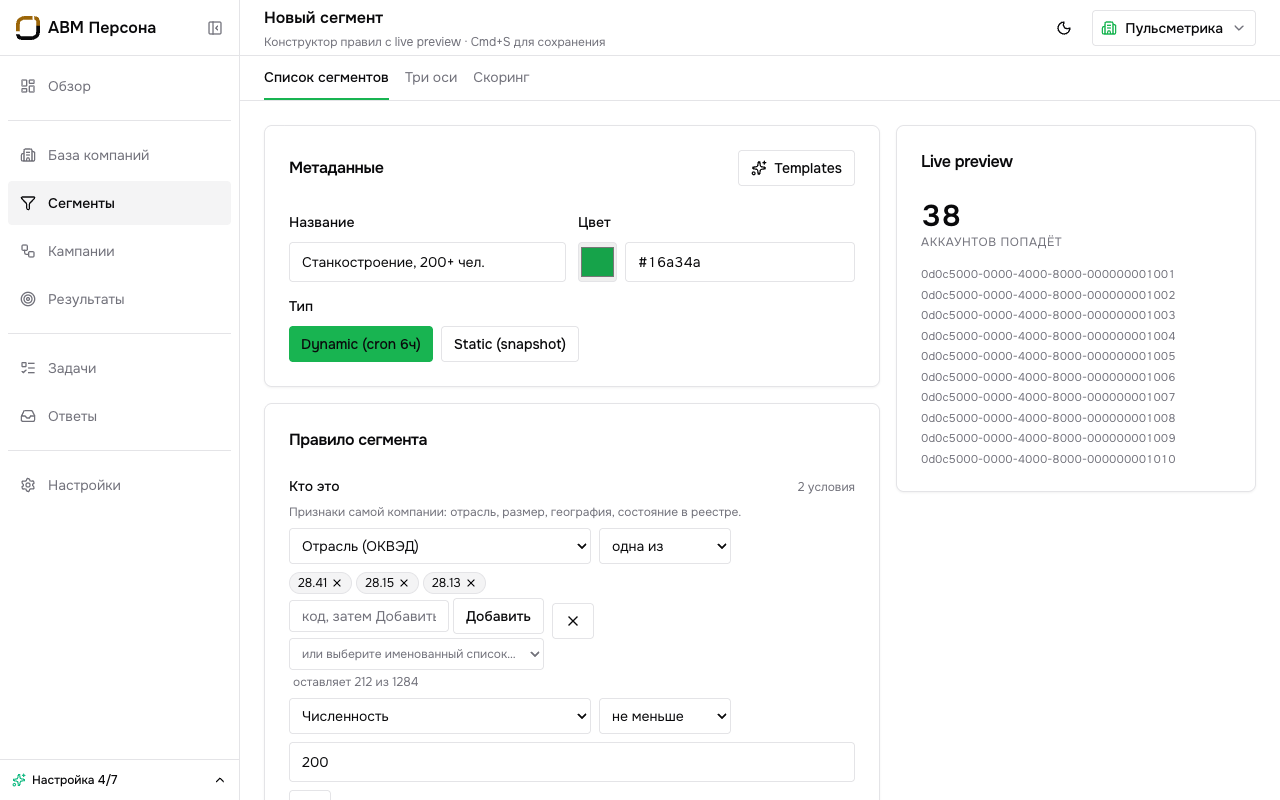Switch to Скоринг tab
The width and height of the screenshot is (1280, 800).
coord(501,78)
